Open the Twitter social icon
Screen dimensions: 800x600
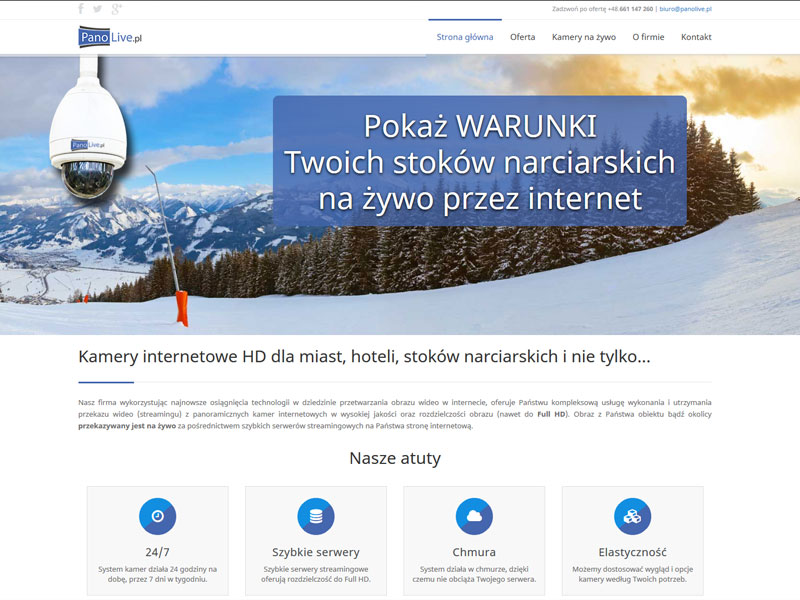click(x=98, y=9)
